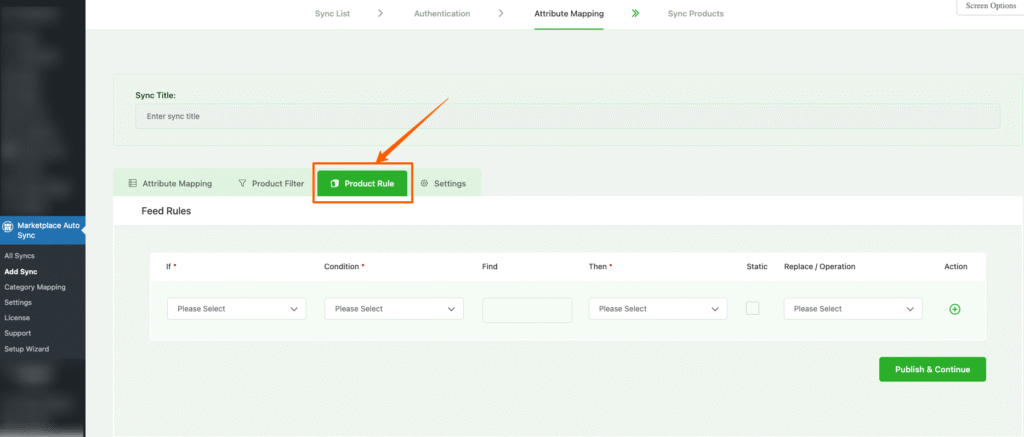Tick the Static checkbox
Viewport: 1024px width, 437px height.
click(752, 308)
